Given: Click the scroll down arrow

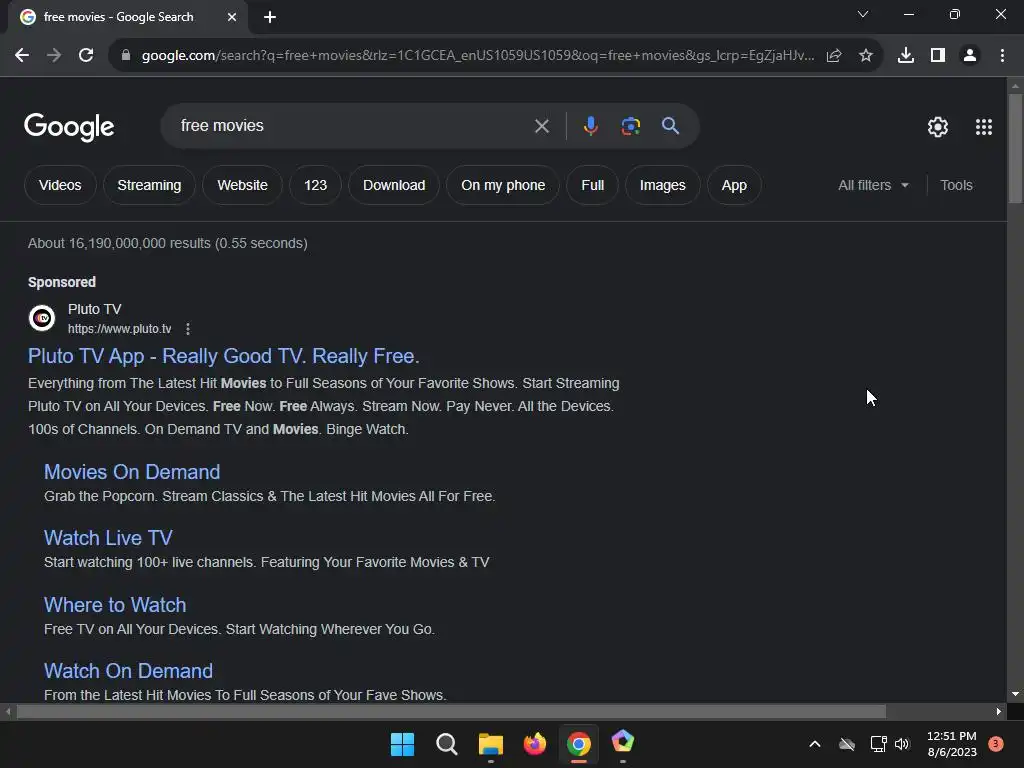Looking at the screenshot, I should coord(1015,694).
